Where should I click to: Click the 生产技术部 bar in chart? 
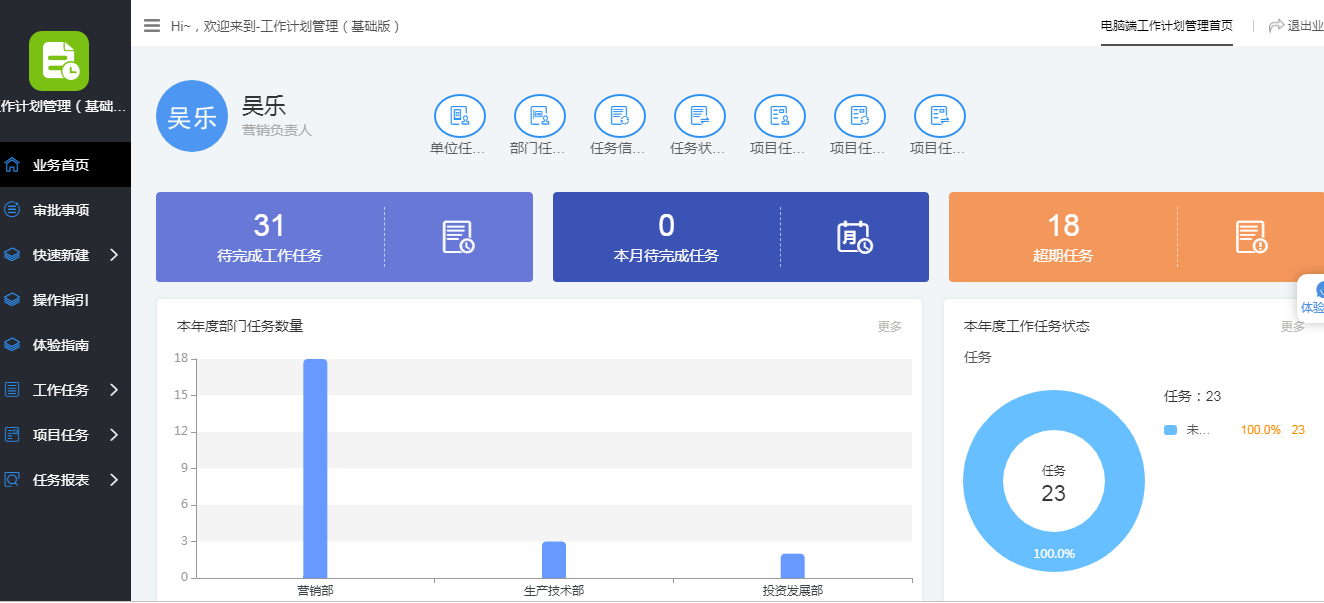[x=554, y=560]
